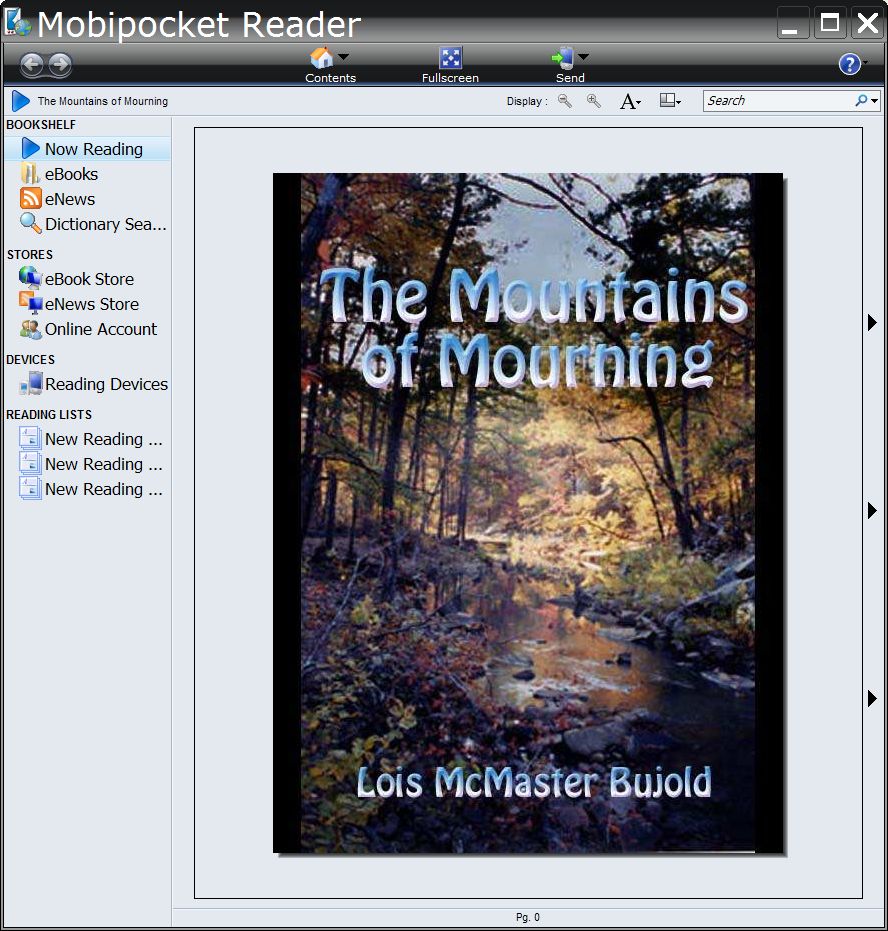Expand the Help dropdown arrow
The width and height of the screenshot is (888, 931).
[x=865, y=62]
